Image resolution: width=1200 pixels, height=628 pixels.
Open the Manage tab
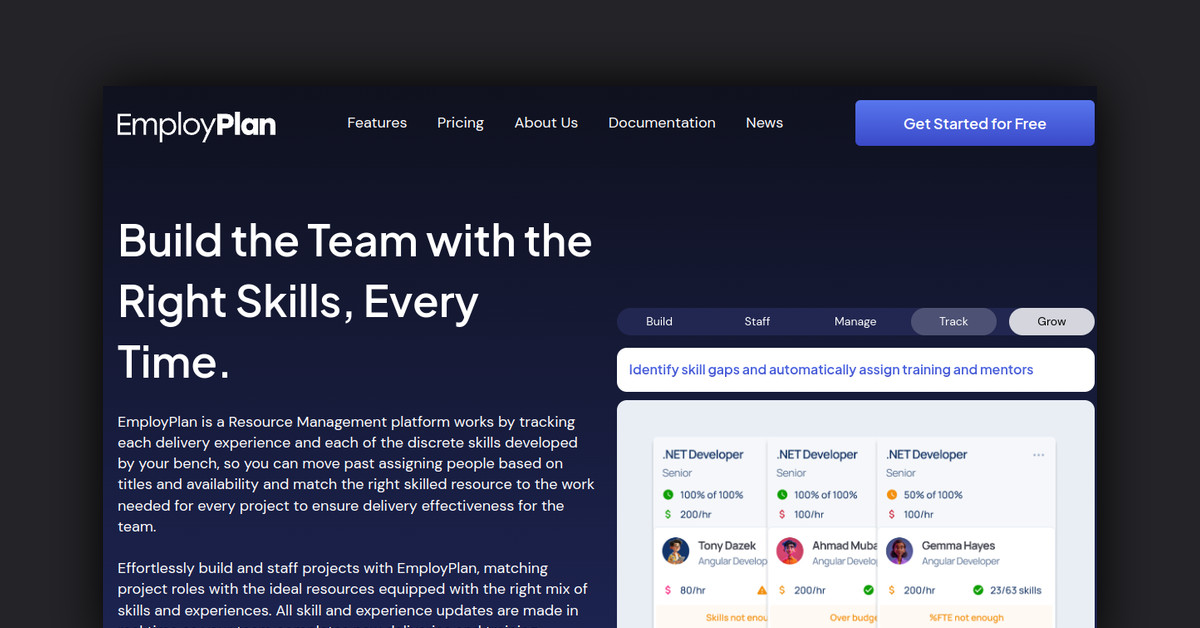[x=855, y=321]
